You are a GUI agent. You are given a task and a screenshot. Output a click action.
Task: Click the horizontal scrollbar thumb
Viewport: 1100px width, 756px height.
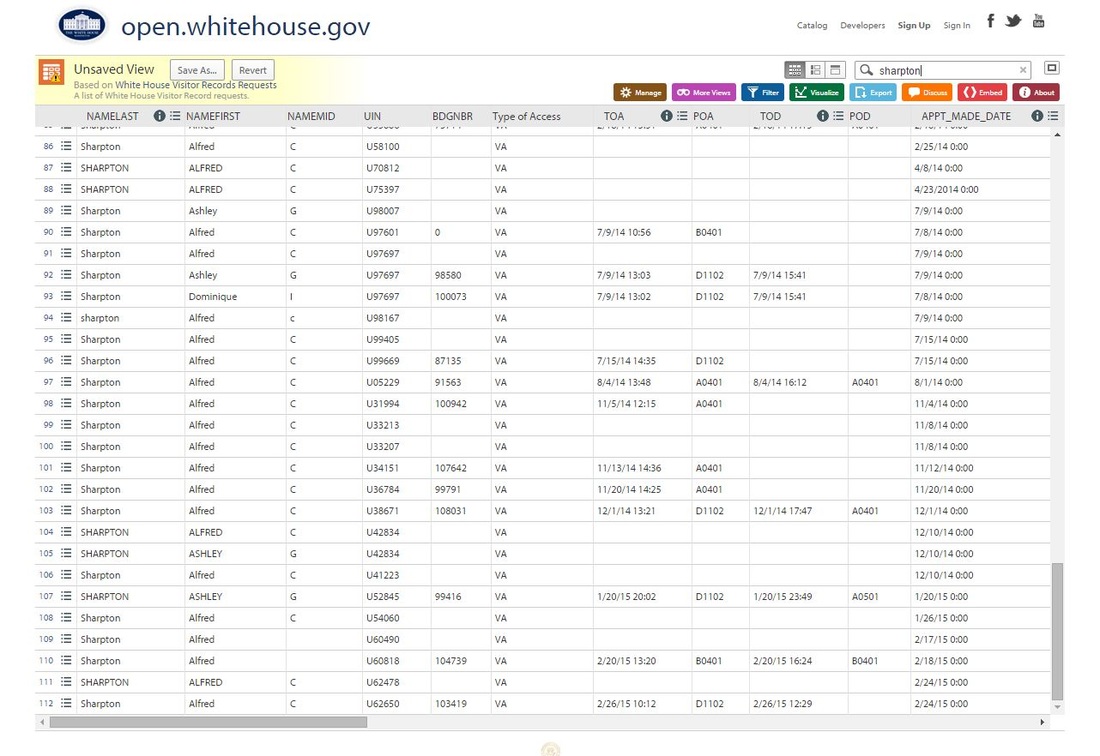(x=208, y=722)
